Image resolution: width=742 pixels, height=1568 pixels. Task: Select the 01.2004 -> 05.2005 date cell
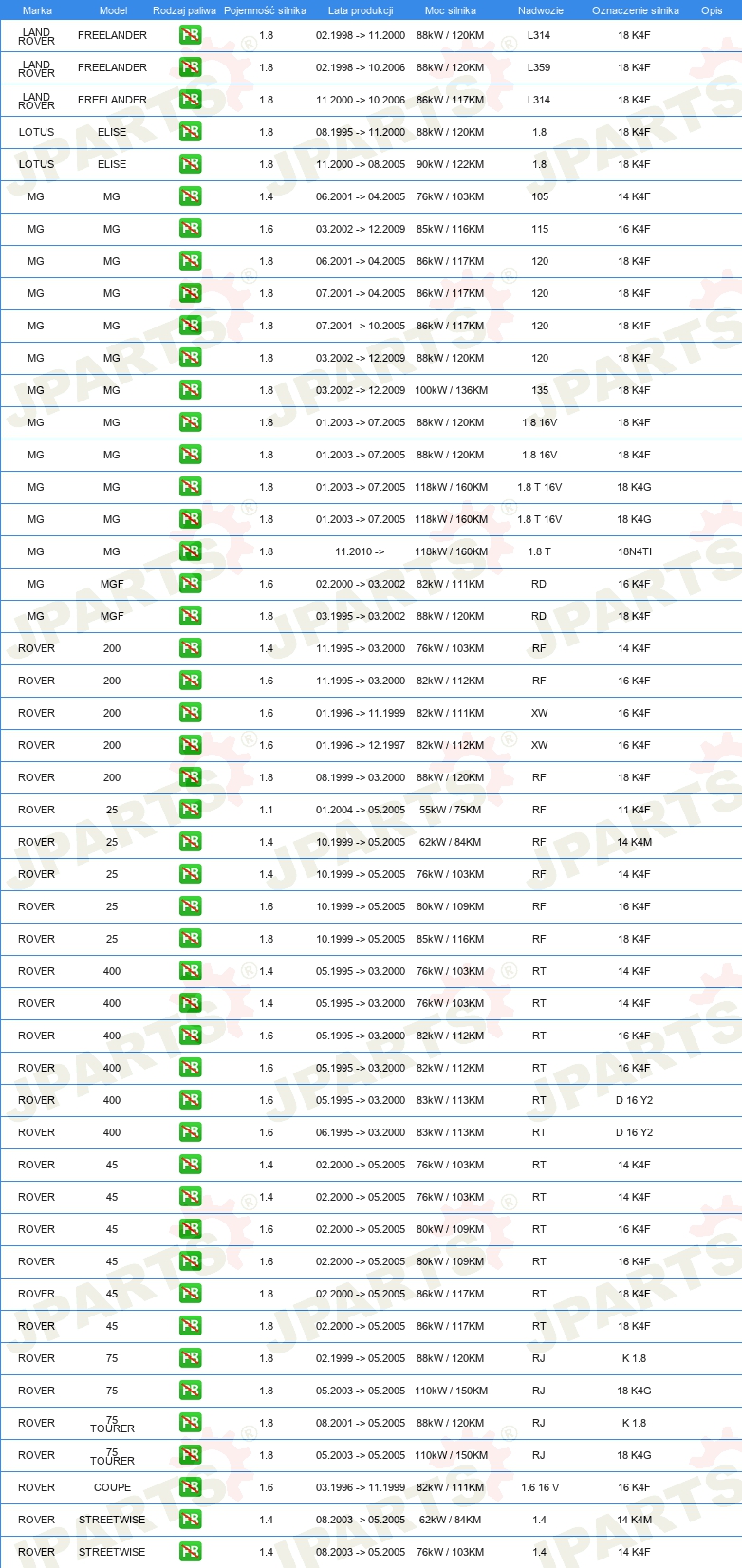tap(361, 810)
